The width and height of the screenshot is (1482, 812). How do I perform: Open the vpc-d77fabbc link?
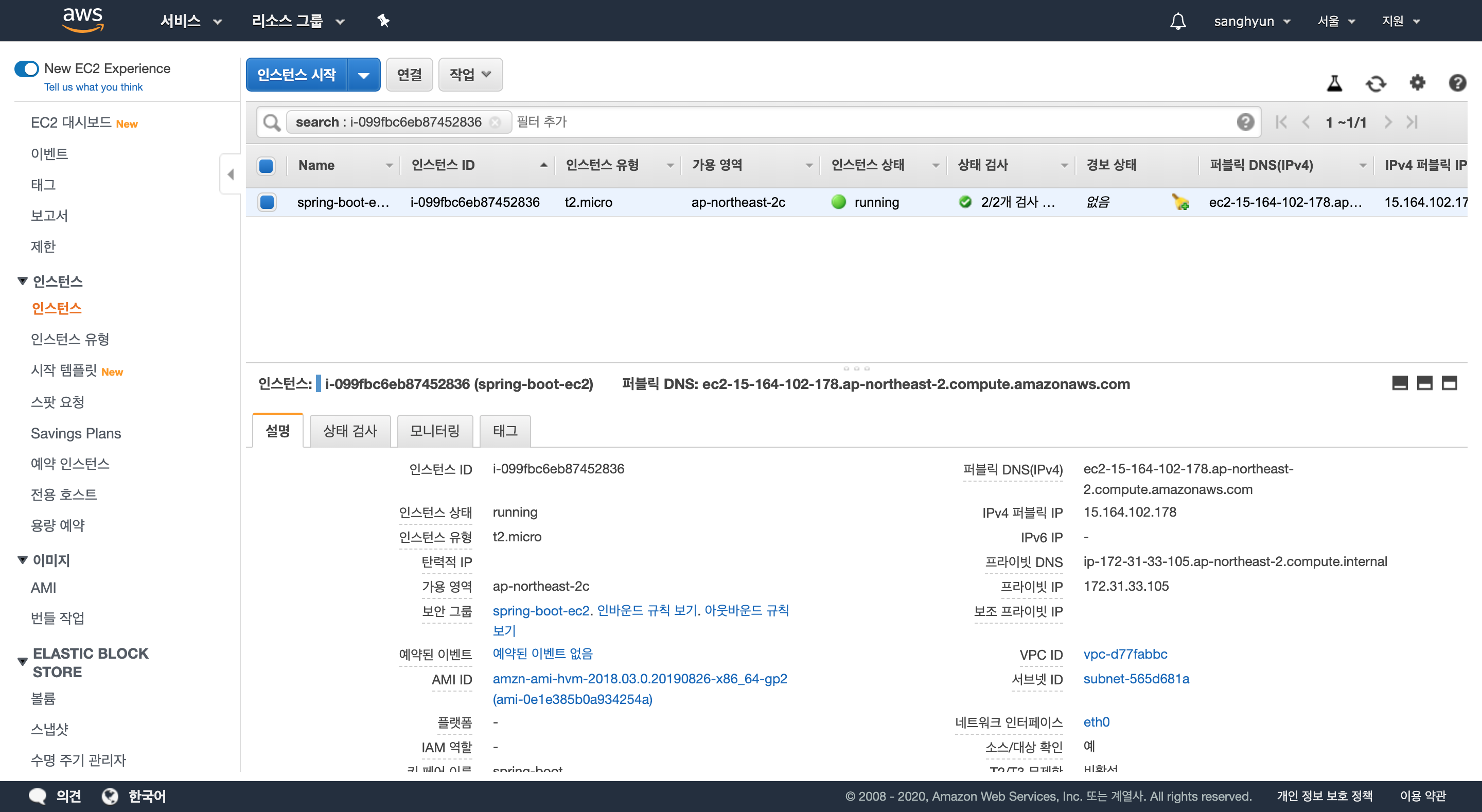[1125, 655]
